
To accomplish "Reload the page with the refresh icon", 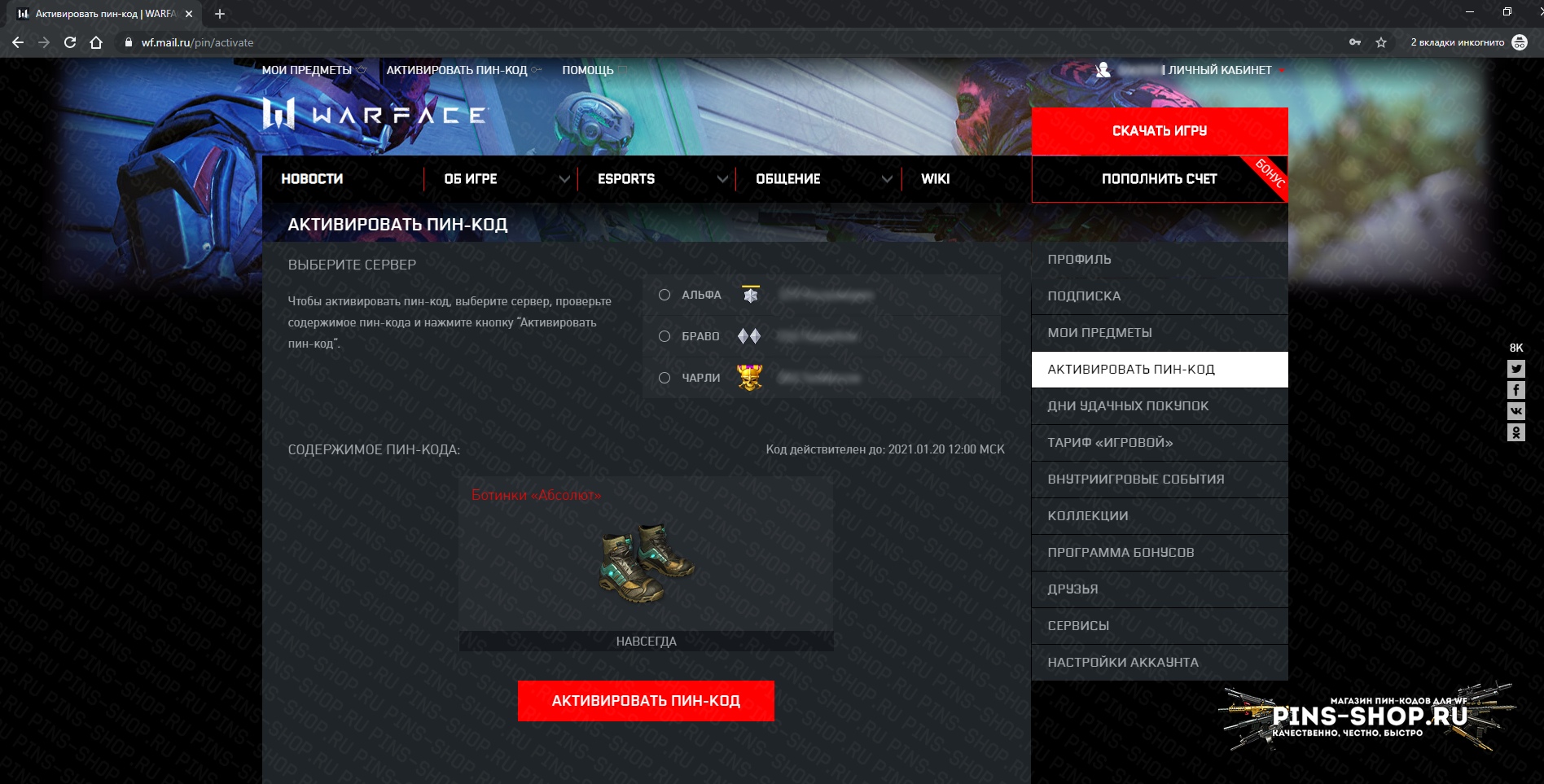I will pos(70,42).
